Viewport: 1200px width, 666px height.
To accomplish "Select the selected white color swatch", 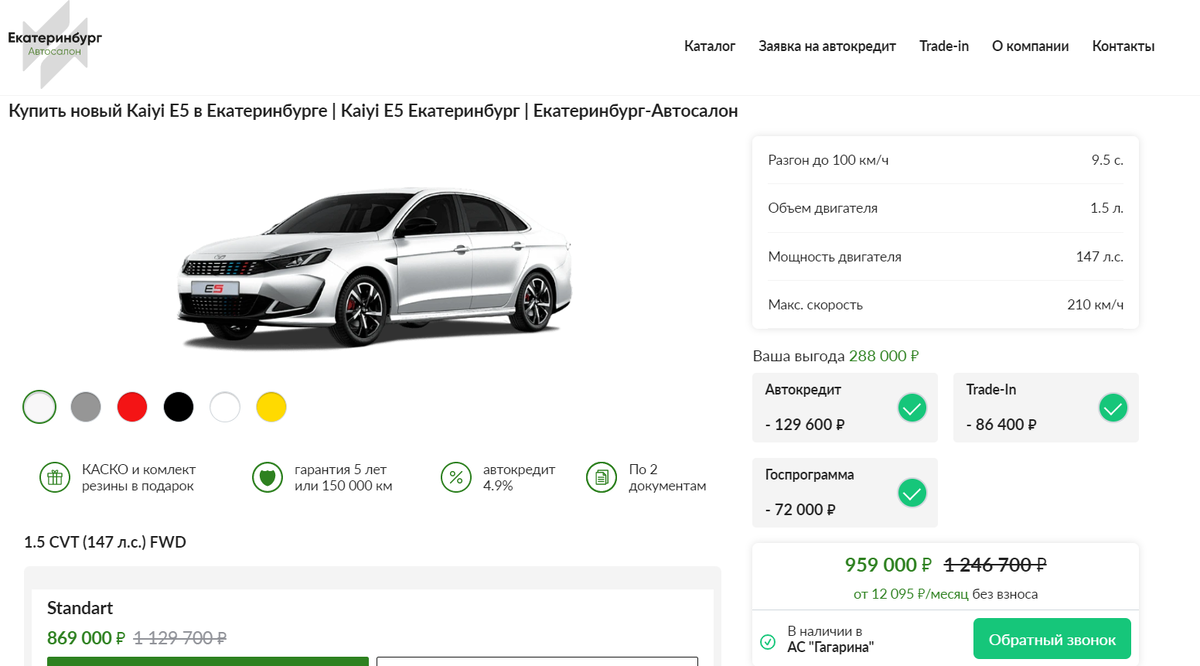I will click(x=40, y=407).
